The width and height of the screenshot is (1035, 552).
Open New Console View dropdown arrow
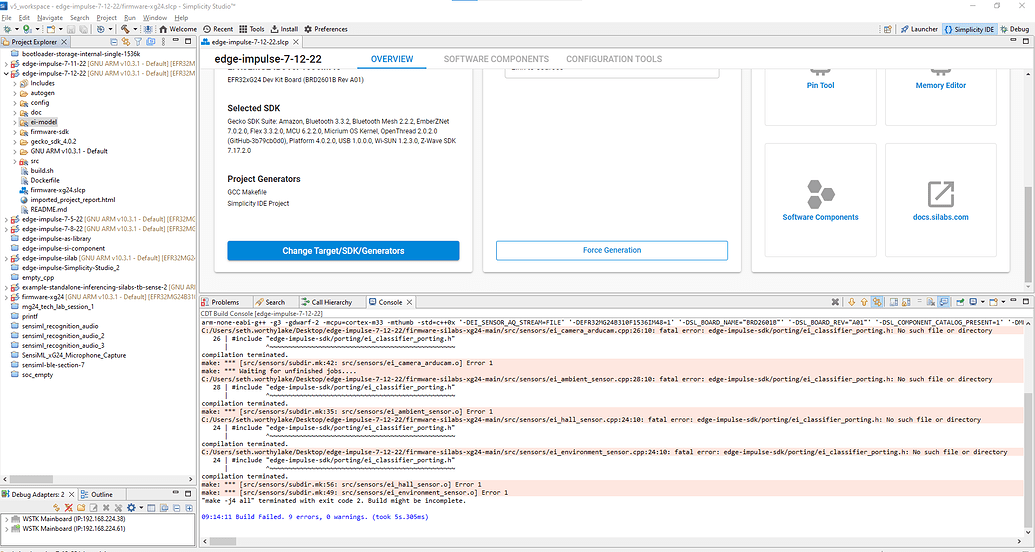click(x=1003, y=302)
